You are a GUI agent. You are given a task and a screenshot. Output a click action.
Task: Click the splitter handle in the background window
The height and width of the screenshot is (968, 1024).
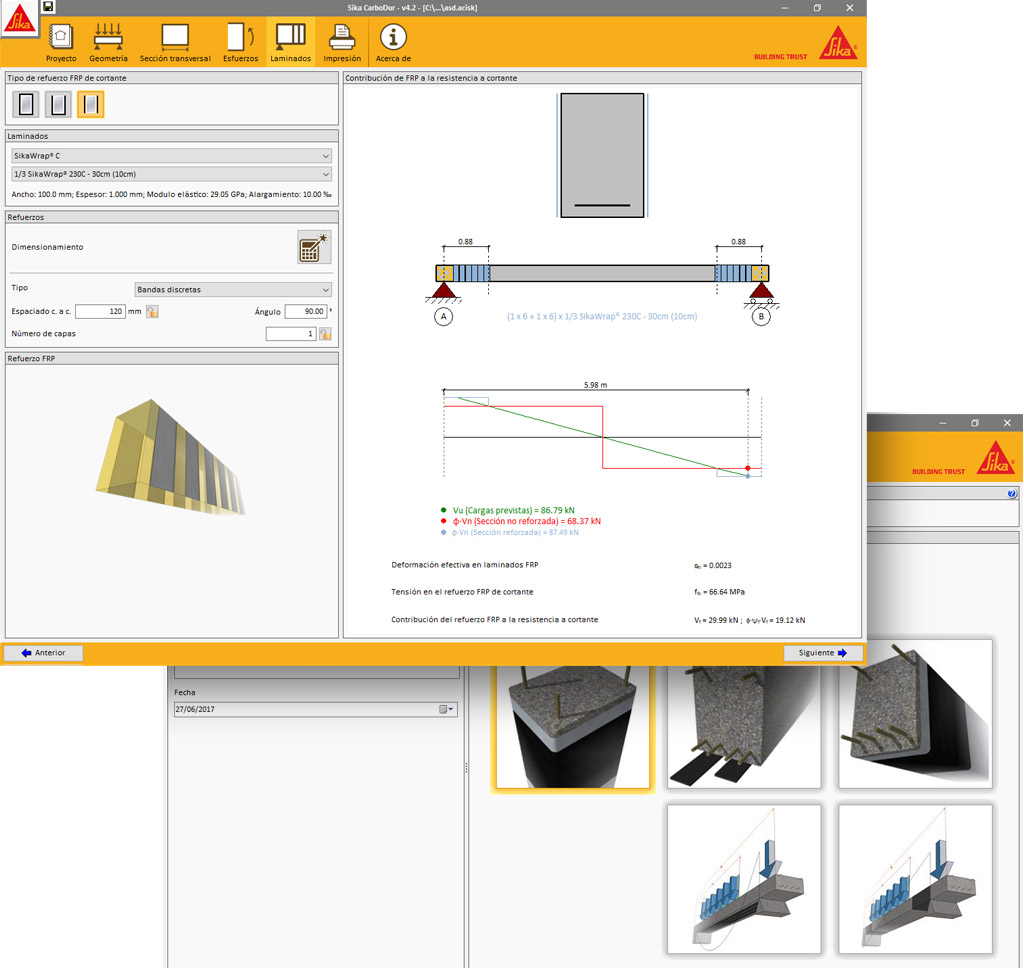pyautogui.click(x=466, y=768)
